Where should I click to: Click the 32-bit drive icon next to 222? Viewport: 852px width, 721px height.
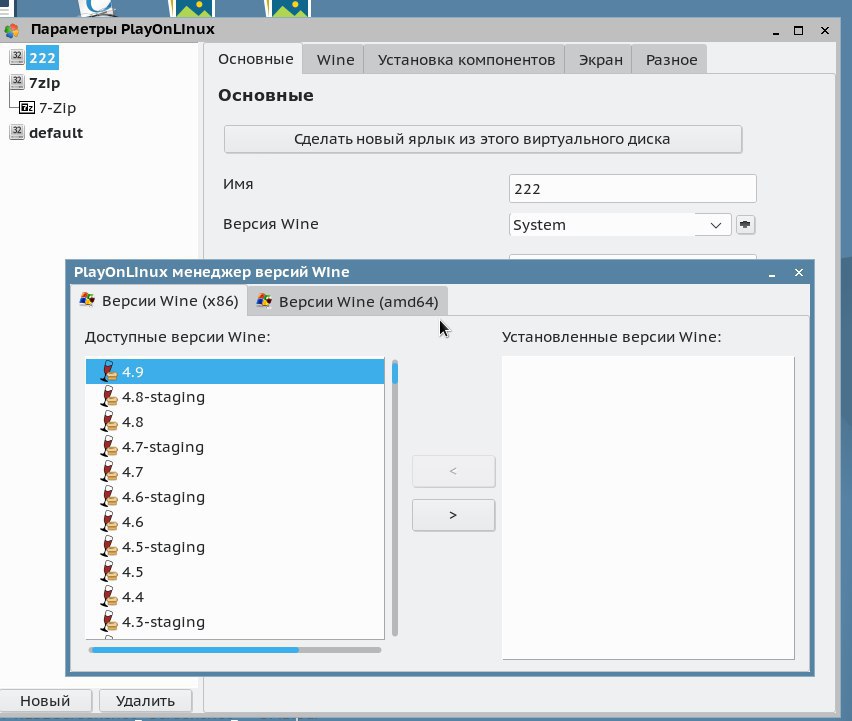click(17, 57)
